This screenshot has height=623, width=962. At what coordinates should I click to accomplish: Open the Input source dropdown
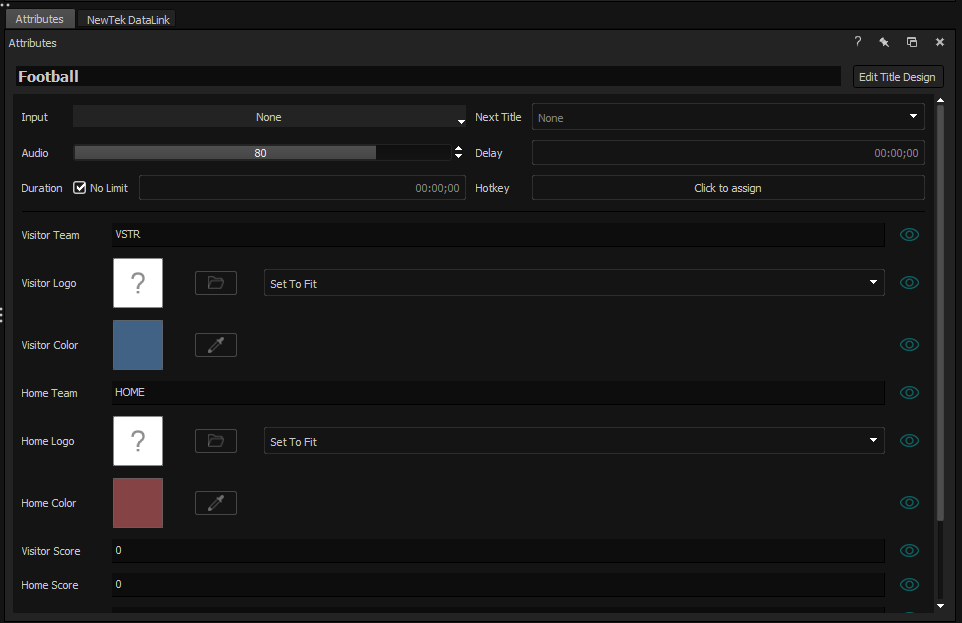coord(269,117)
